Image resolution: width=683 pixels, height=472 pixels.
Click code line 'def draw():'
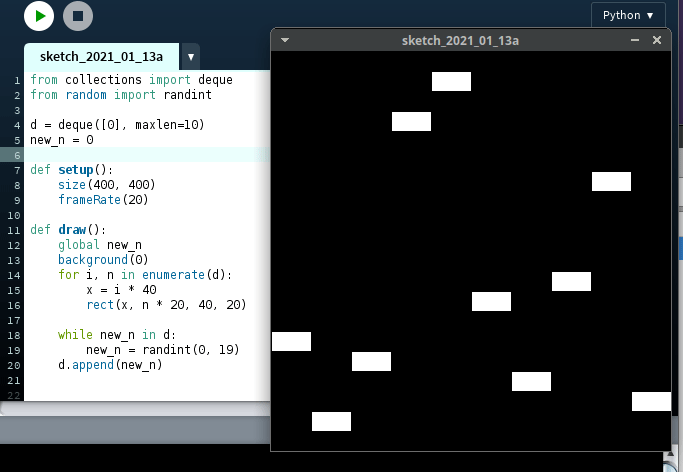68,229
